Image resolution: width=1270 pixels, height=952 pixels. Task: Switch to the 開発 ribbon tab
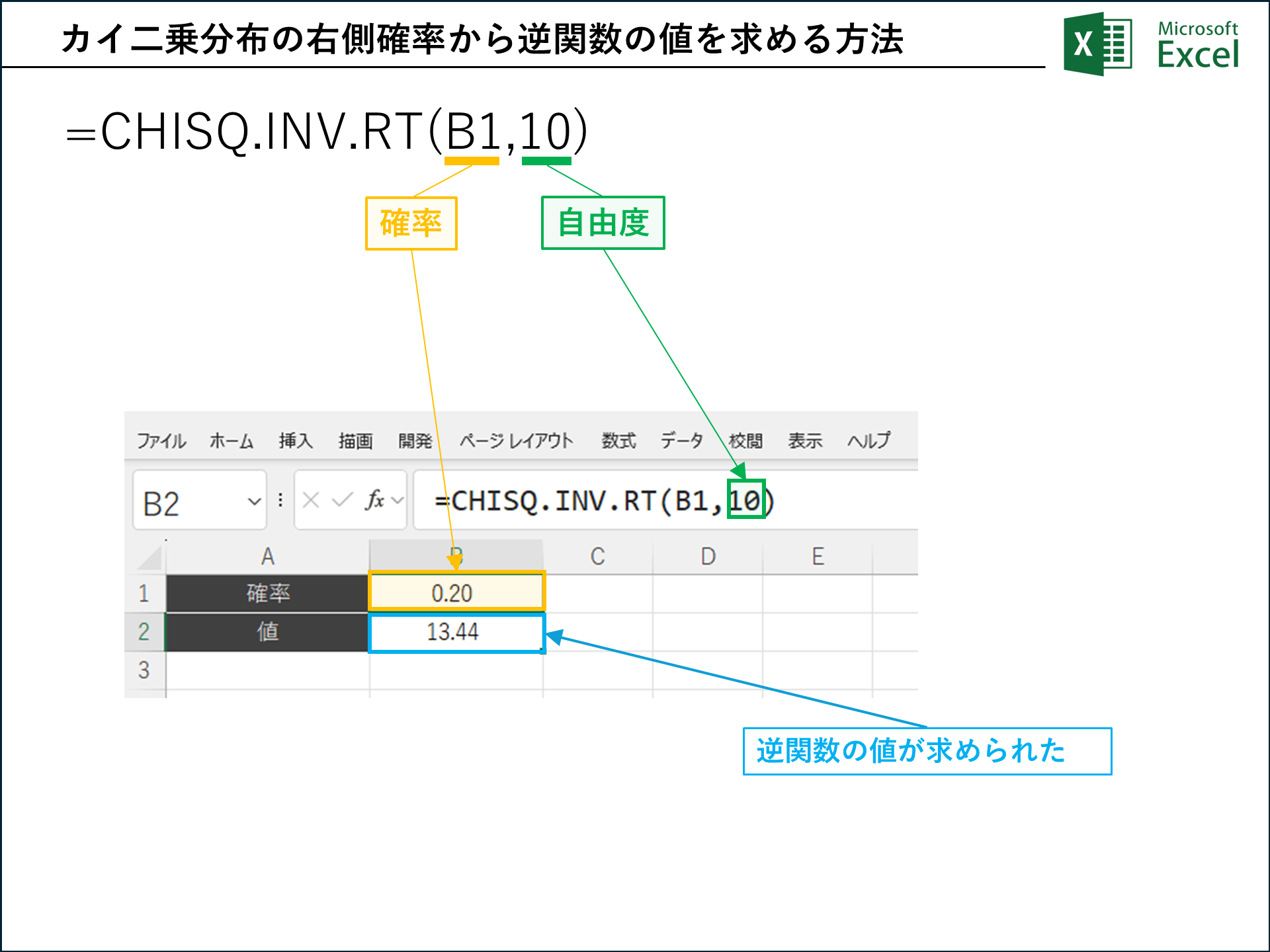(x=415, y=440)
